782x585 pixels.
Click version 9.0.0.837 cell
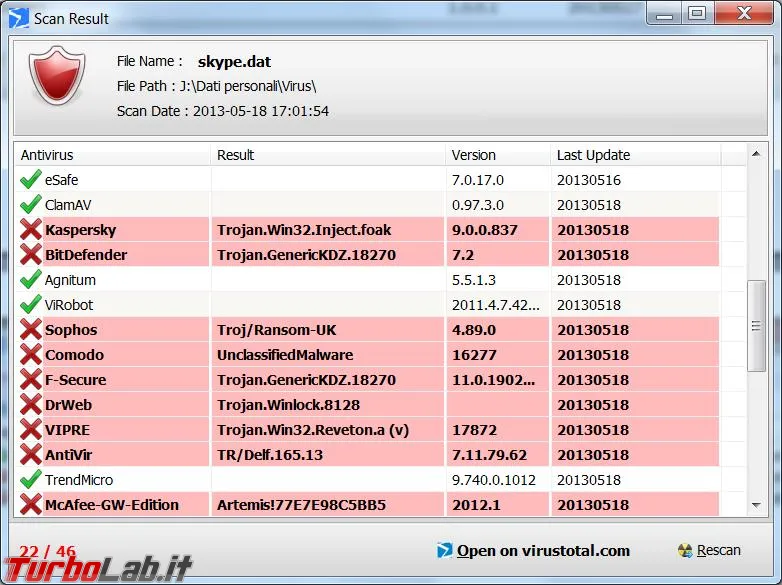pyautogui.click(x=485, y=230)
